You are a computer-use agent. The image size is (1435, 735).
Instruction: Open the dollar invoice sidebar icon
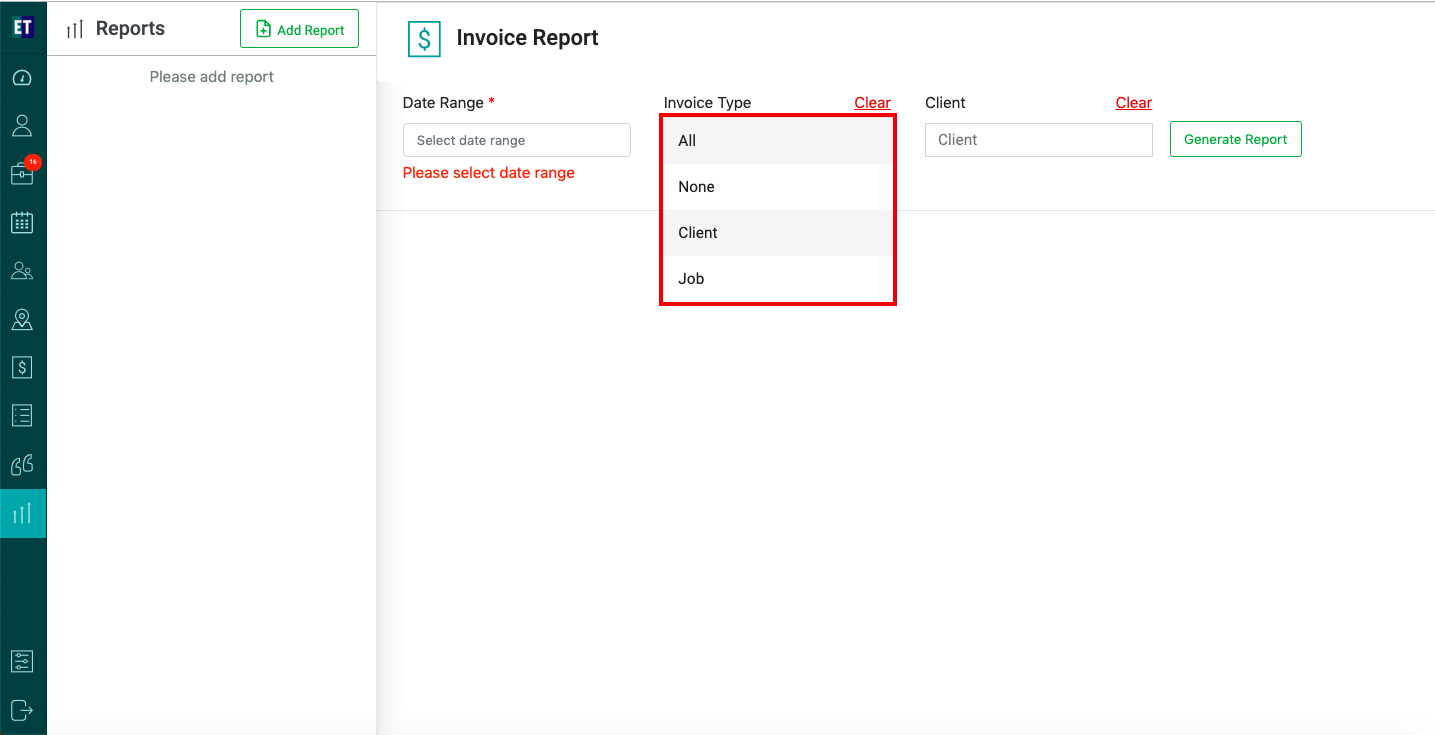point(22,367)
